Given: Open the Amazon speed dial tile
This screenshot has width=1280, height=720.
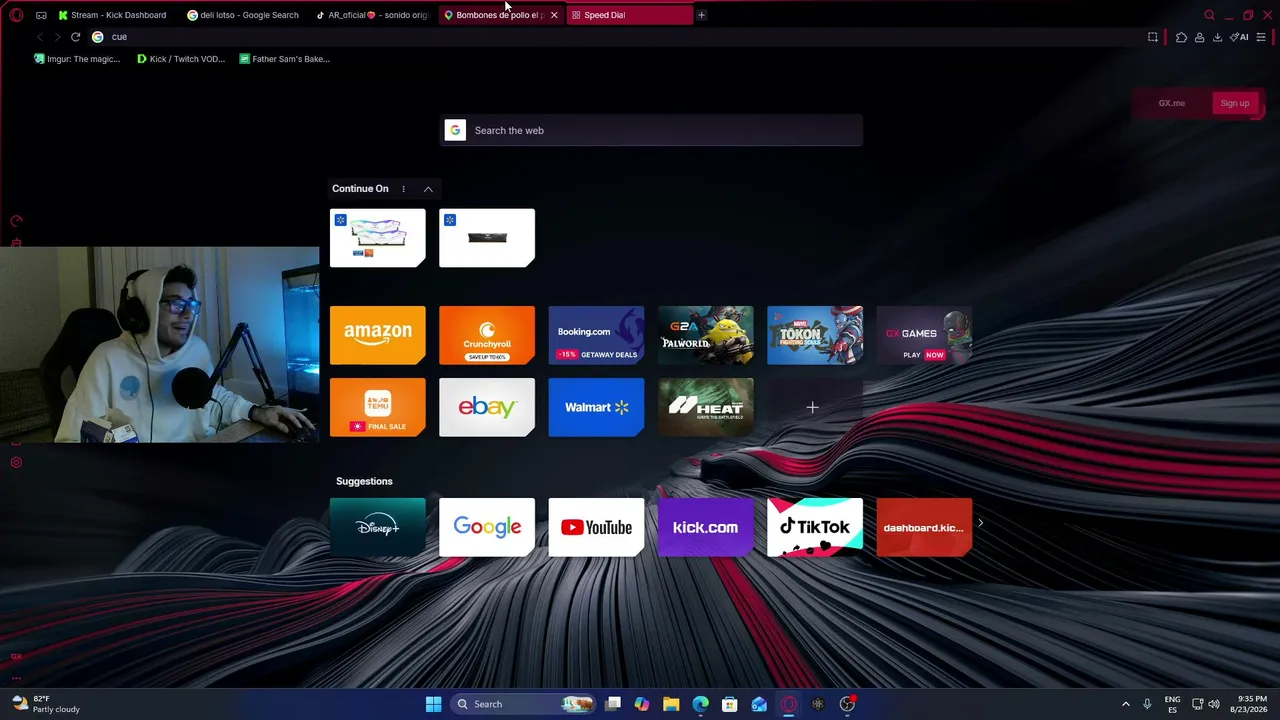Looking at the screenshot, I should (377, 335).
